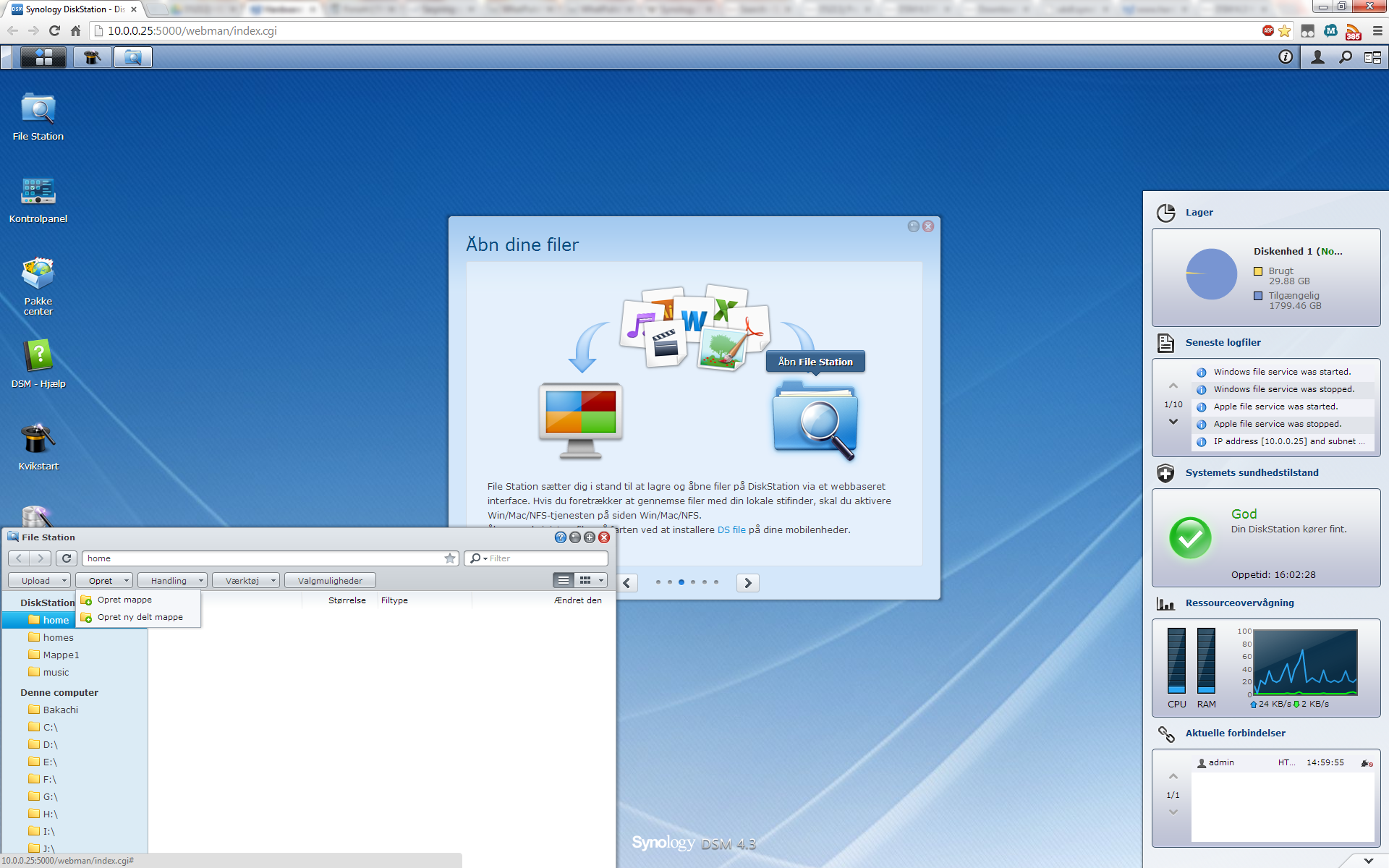This screenshot has height=868, width=1389.
Task: Open the filter search dropdown arrow
Action: pos(479,558)
